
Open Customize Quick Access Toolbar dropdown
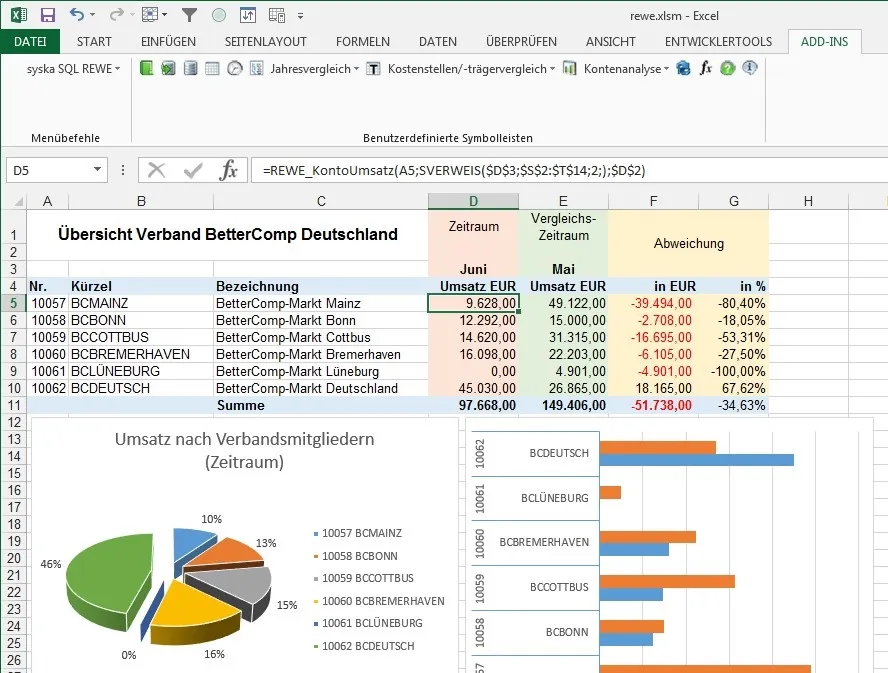pos(300,16)
